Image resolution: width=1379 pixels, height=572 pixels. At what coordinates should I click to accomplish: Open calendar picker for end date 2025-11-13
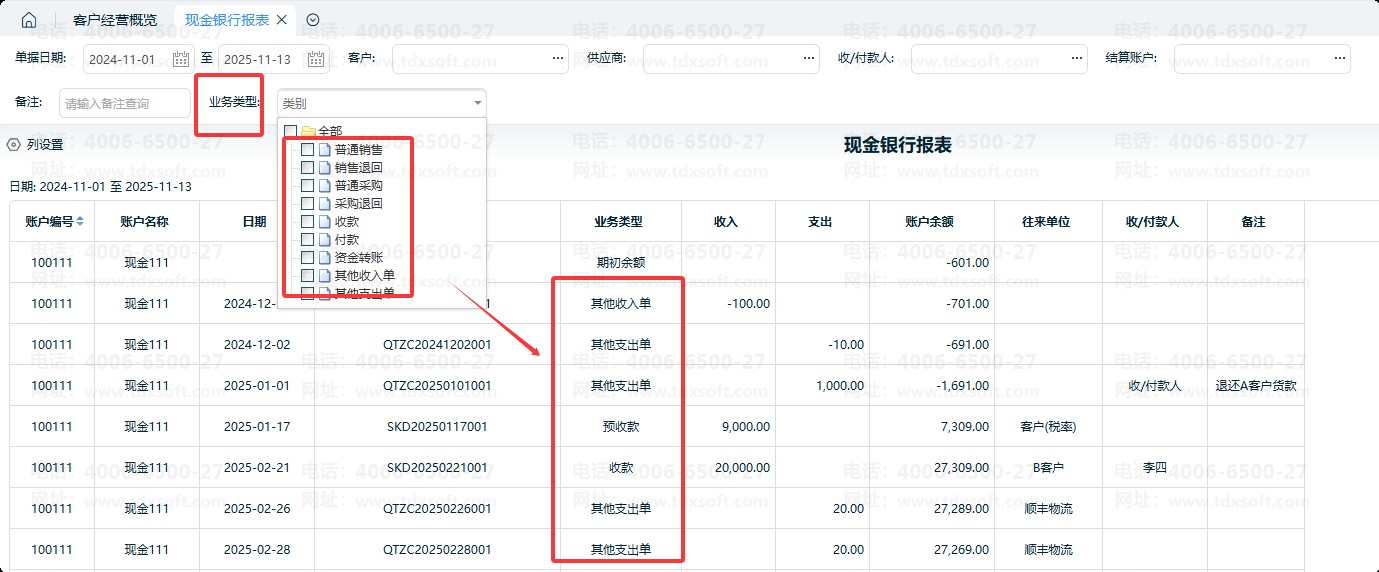point(316,59)
